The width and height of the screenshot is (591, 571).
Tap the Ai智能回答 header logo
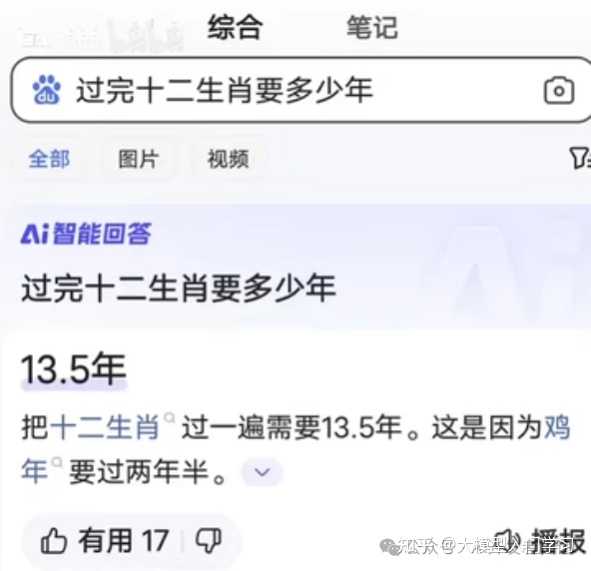[86, 234]
